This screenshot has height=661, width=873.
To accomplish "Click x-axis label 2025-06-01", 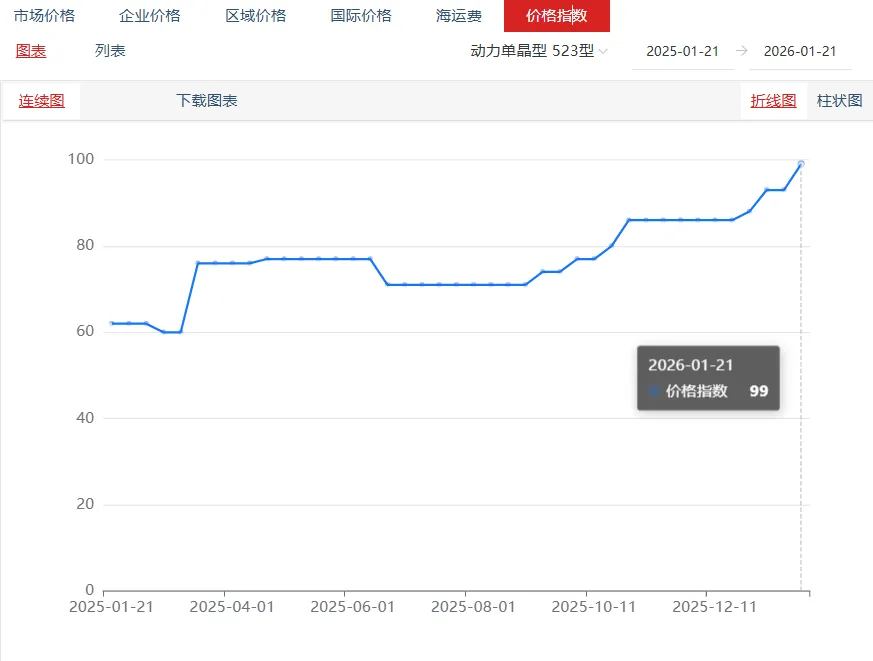I will (x=352, y=606).
